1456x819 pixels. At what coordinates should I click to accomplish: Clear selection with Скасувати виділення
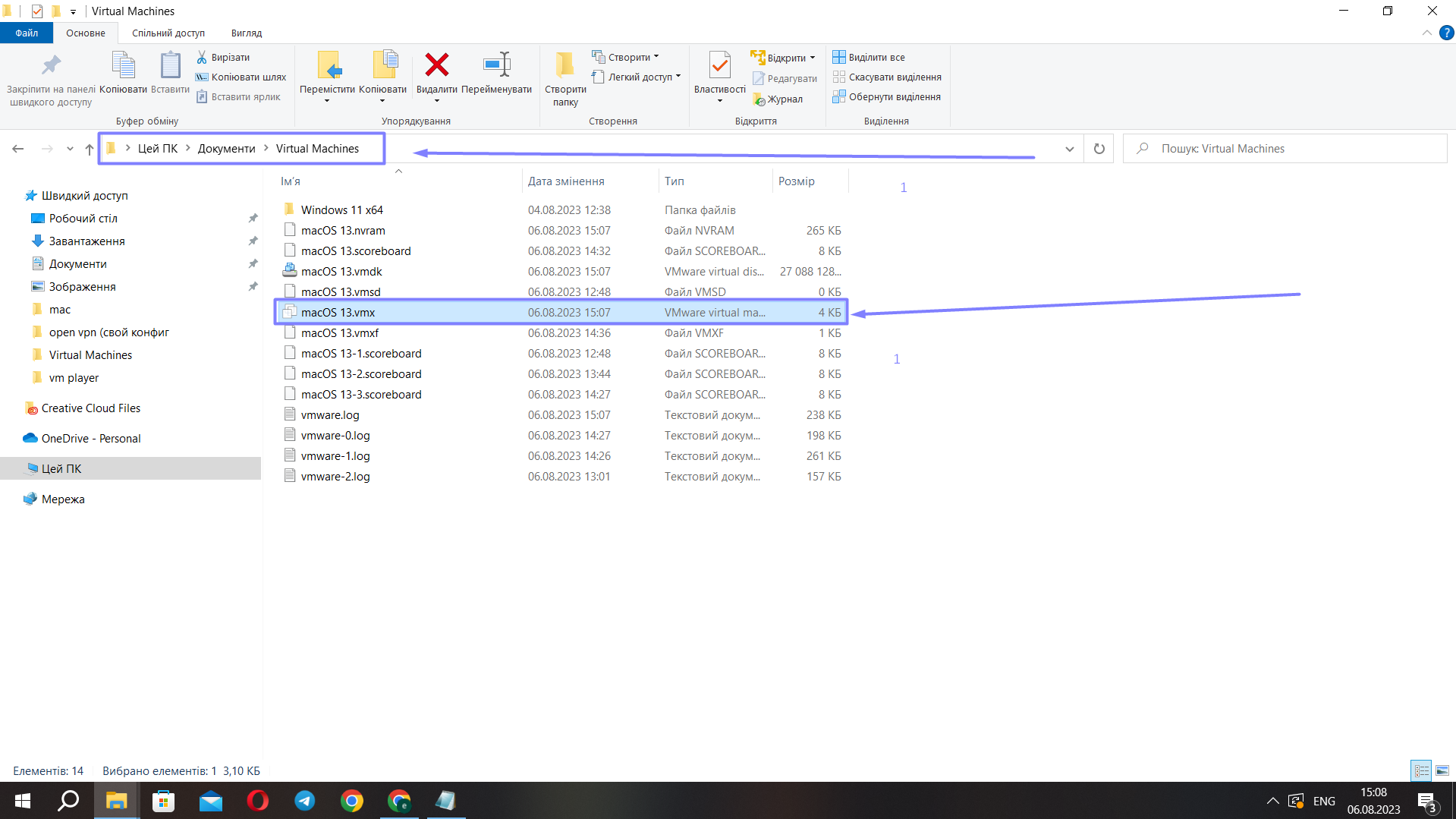pos(887,77)
